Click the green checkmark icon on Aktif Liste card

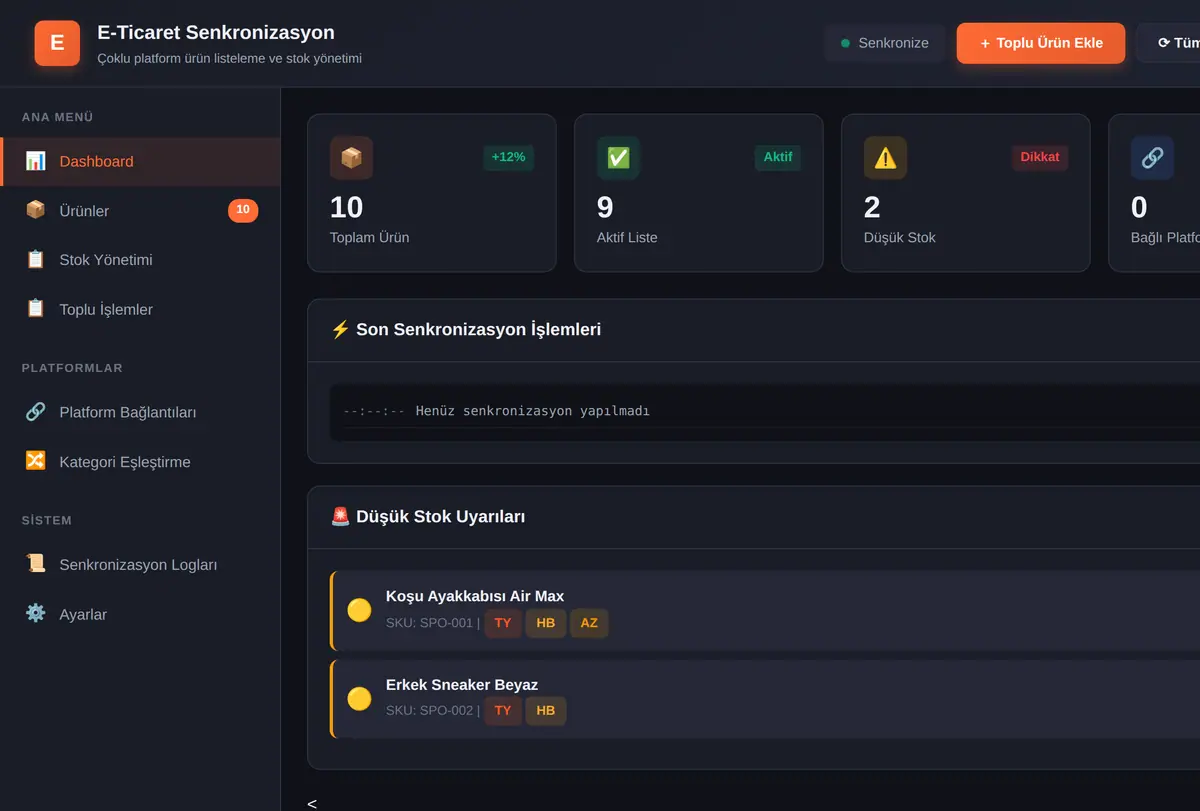pyautogui.click(x=618, y=158)
